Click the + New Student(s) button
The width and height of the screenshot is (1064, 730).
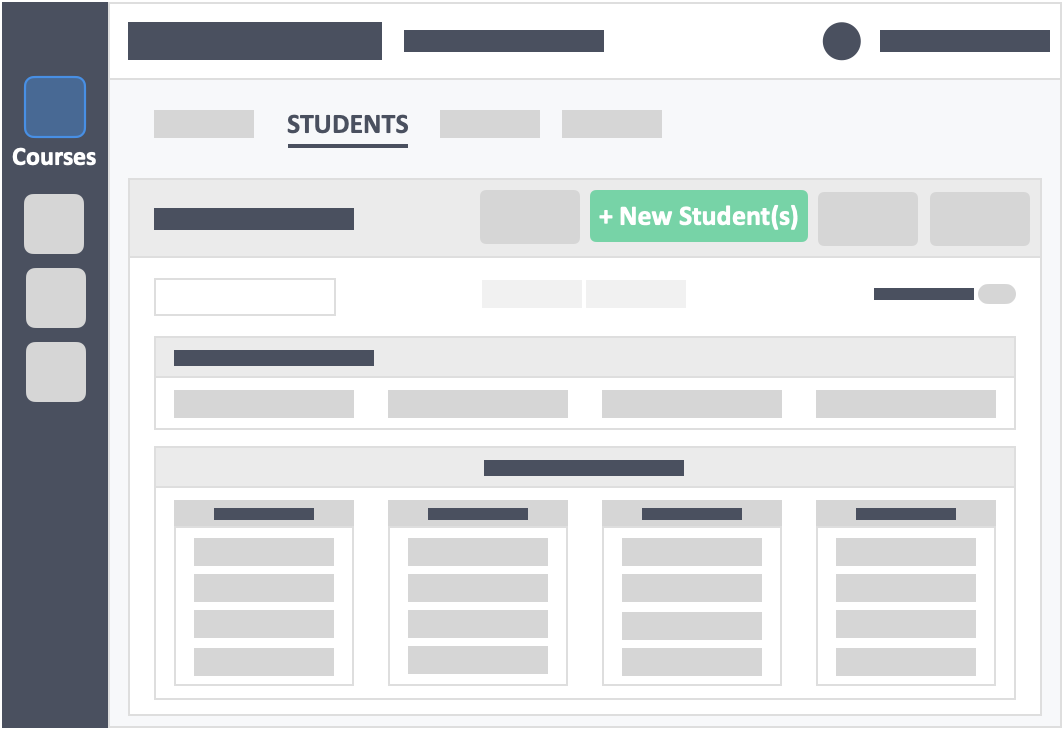click(699, 216)
